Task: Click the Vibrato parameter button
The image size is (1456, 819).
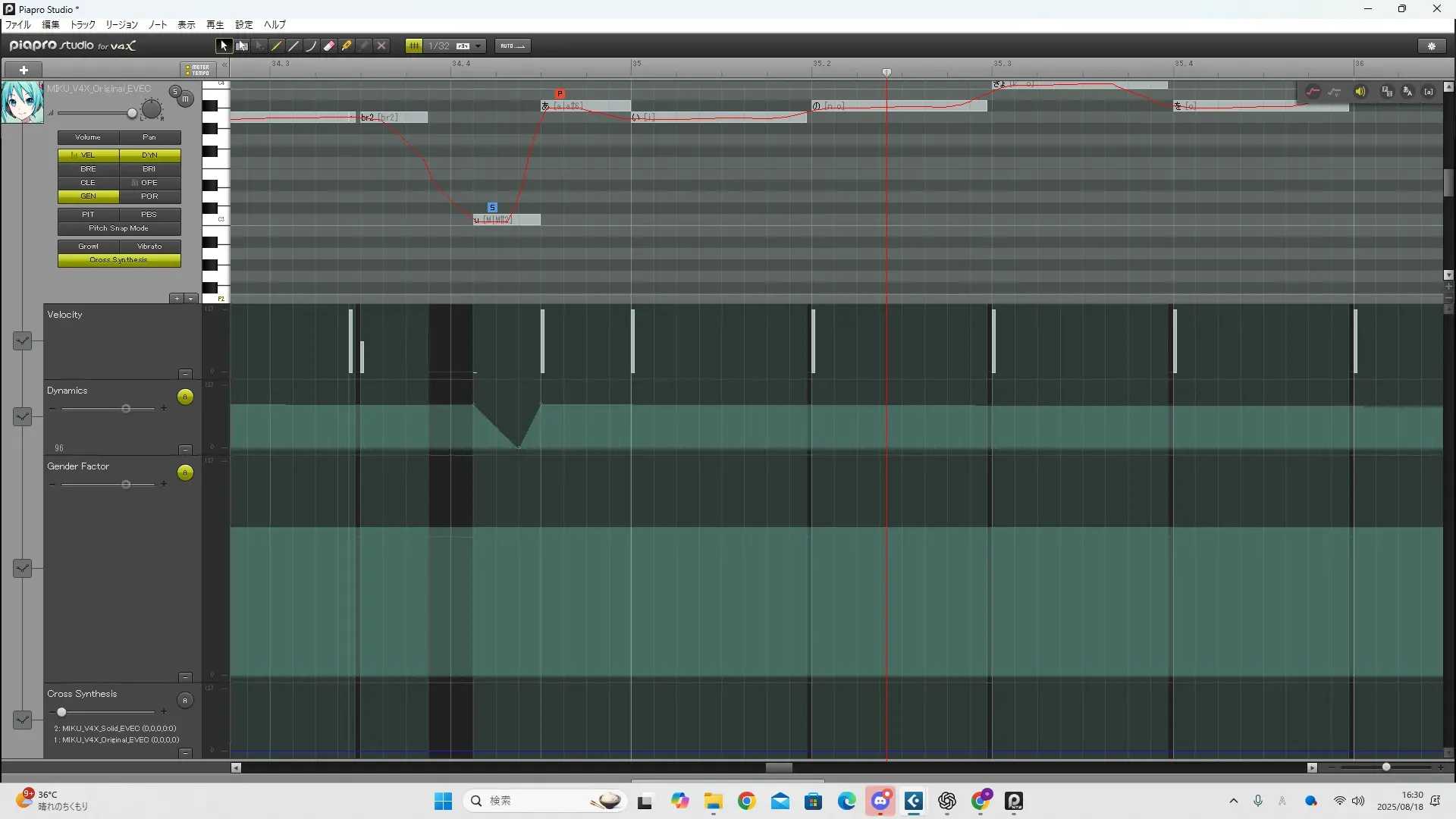Action: click(149, 246)
